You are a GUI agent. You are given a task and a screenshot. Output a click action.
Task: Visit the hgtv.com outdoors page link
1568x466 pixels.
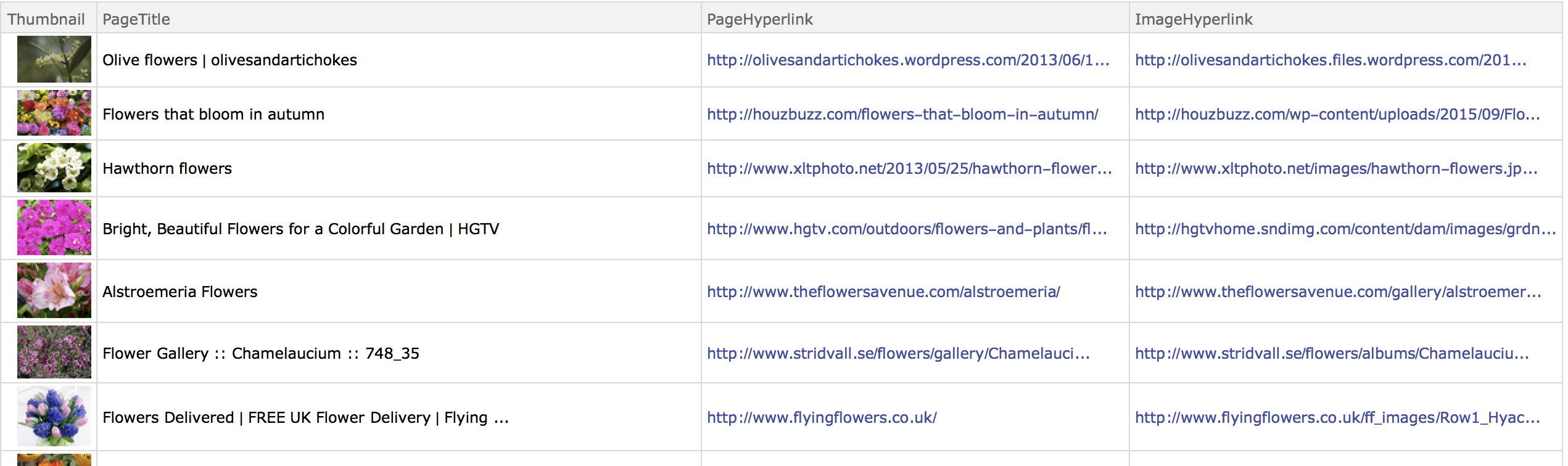pos(907,229)
